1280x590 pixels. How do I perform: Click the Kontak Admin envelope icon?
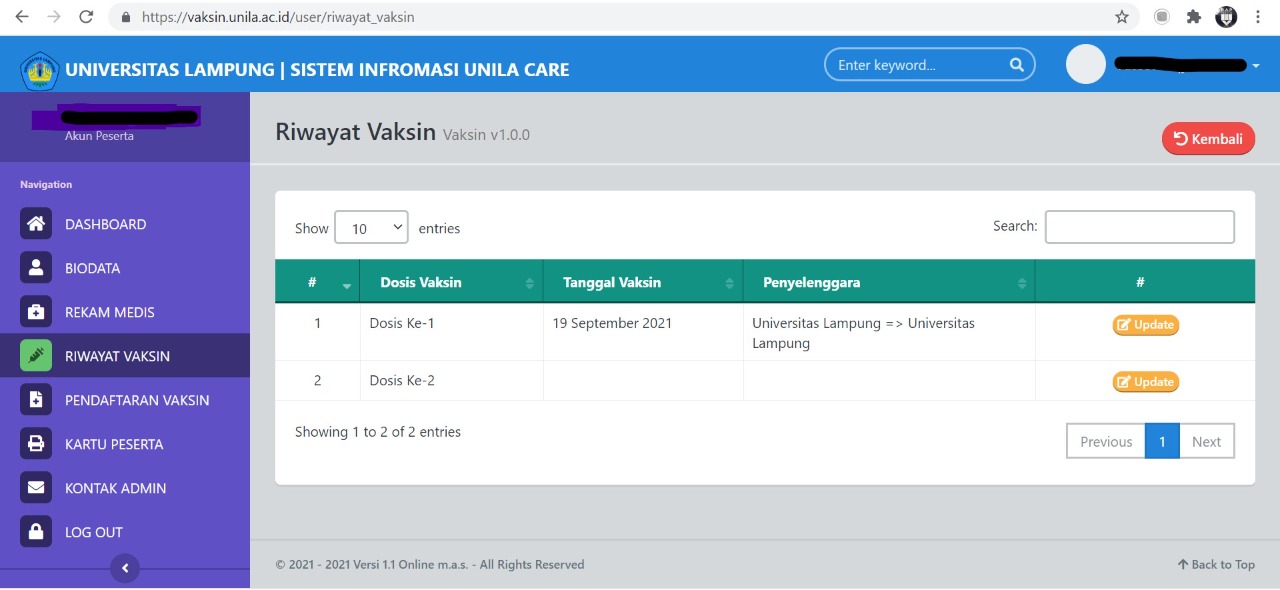pyautogui.click(x=36, y=488)
